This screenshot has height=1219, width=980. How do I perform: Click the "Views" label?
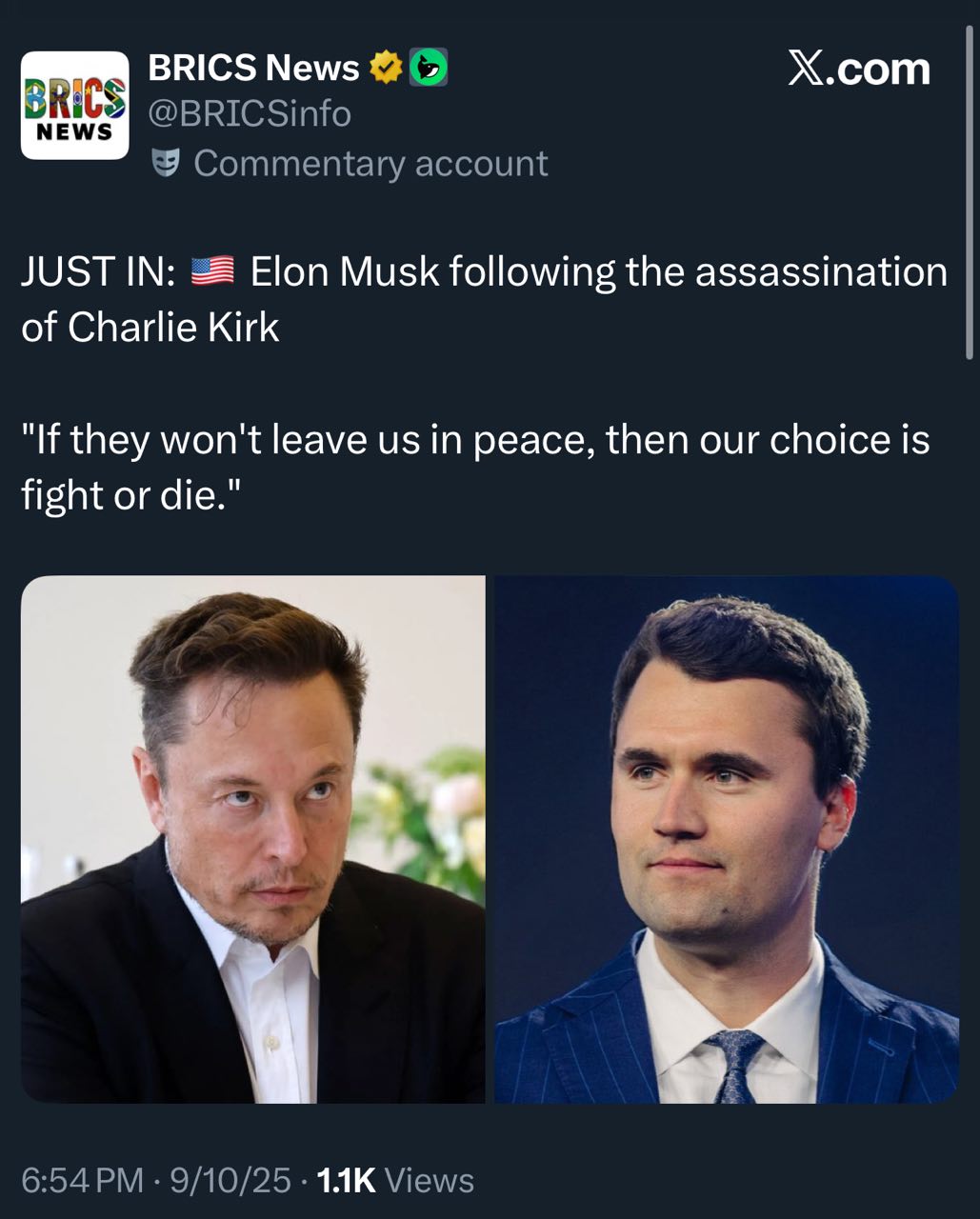[x=430, y=1181]
